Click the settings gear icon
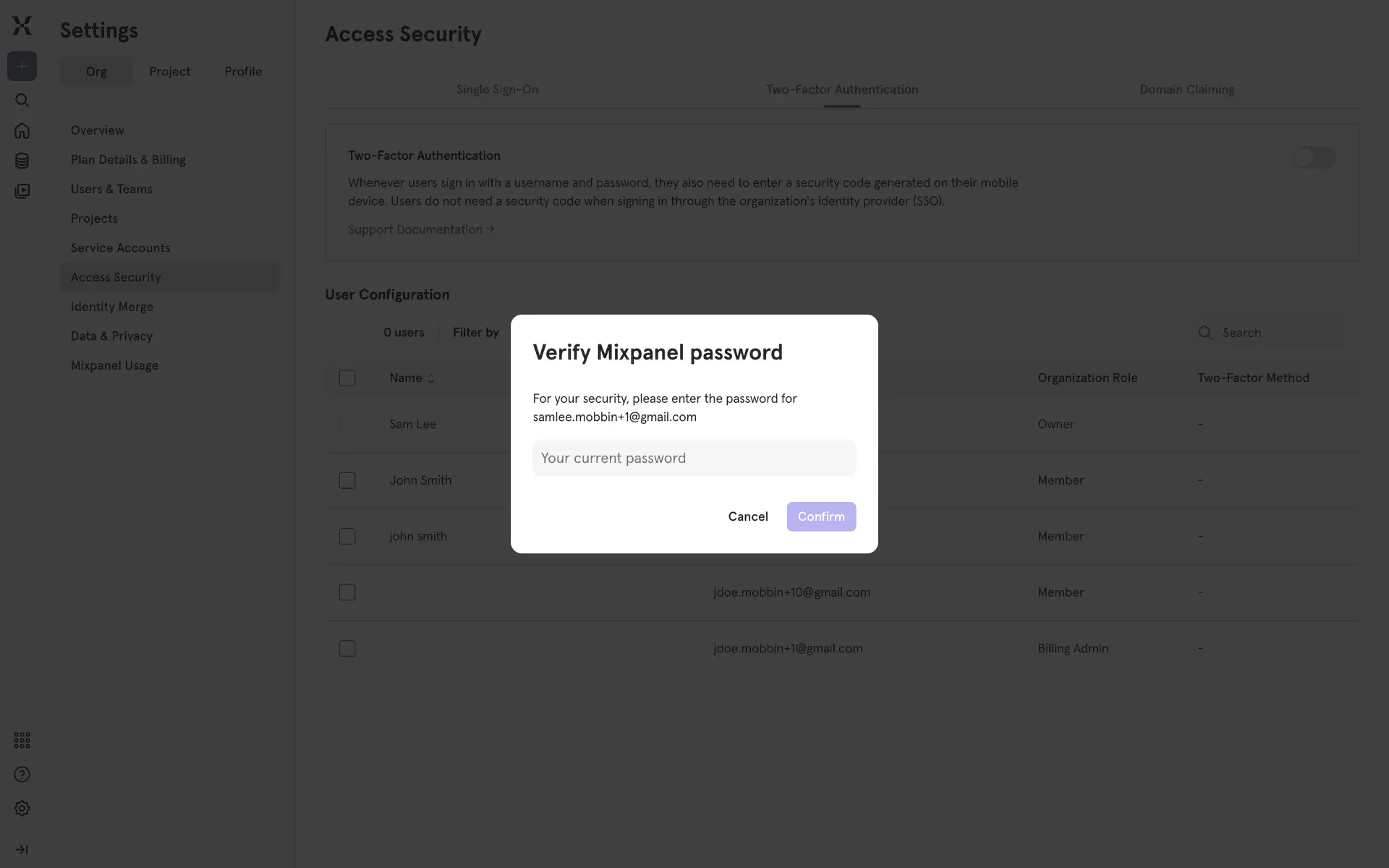Image resolution: width=1389 pixels, height=868 pixels. pos(22,809)
